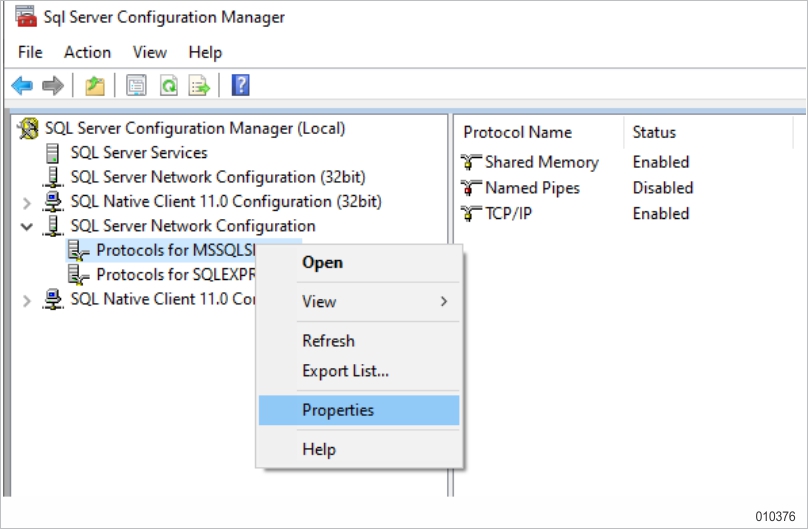The image size is (808, 529).
Task: Click the green Refresh toolbar icon
Action: (169, 86)
